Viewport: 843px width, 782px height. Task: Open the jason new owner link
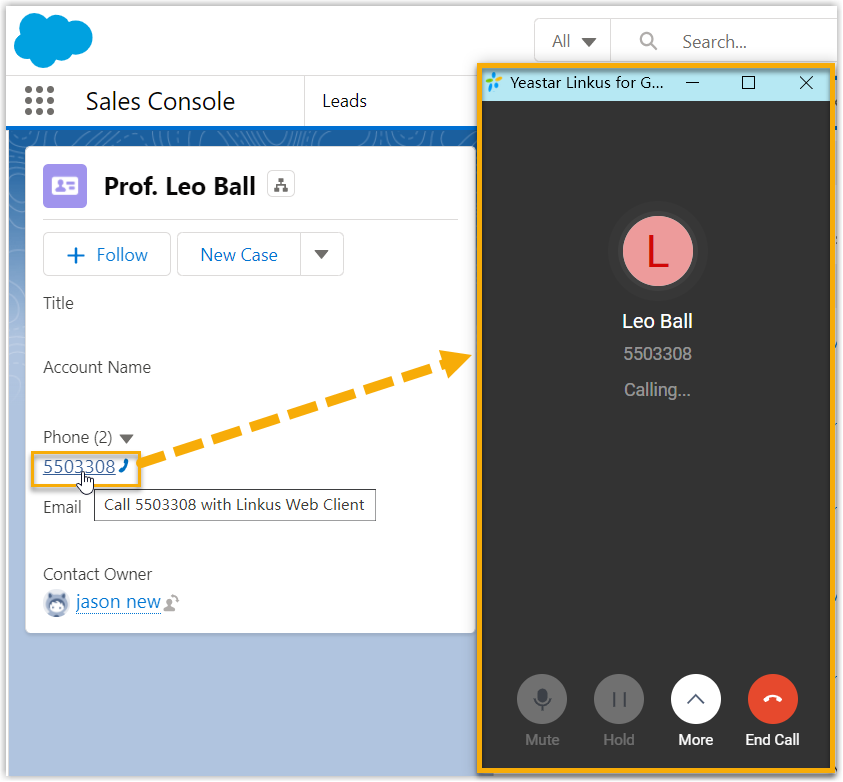point(118,602)
